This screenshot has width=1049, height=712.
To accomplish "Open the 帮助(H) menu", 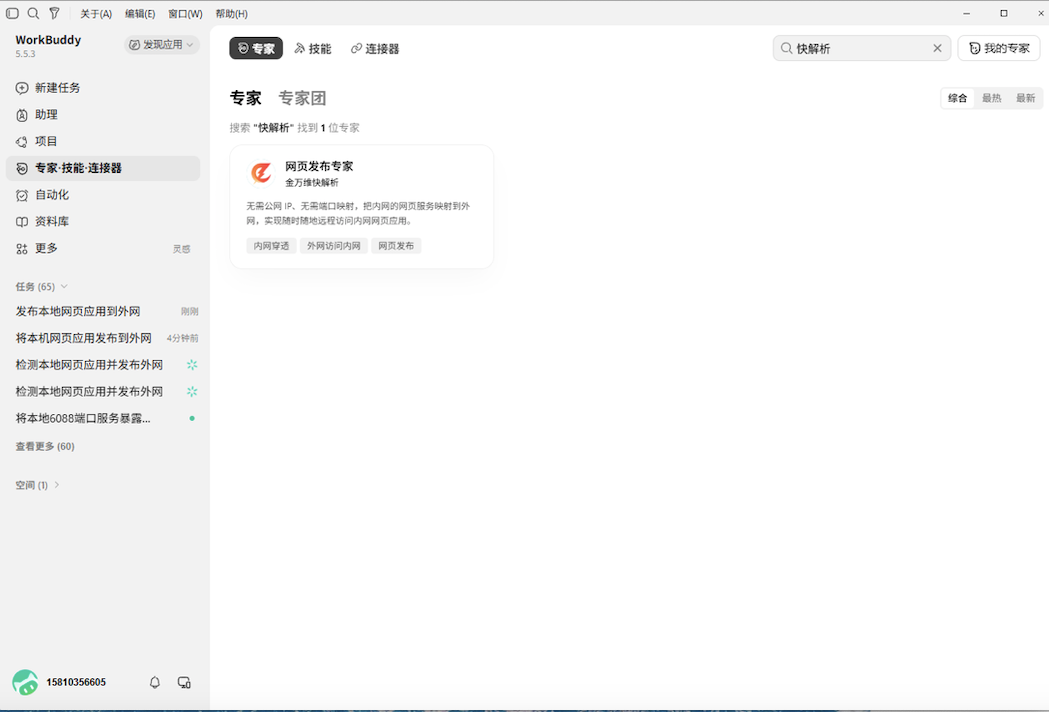I will 231,13.
